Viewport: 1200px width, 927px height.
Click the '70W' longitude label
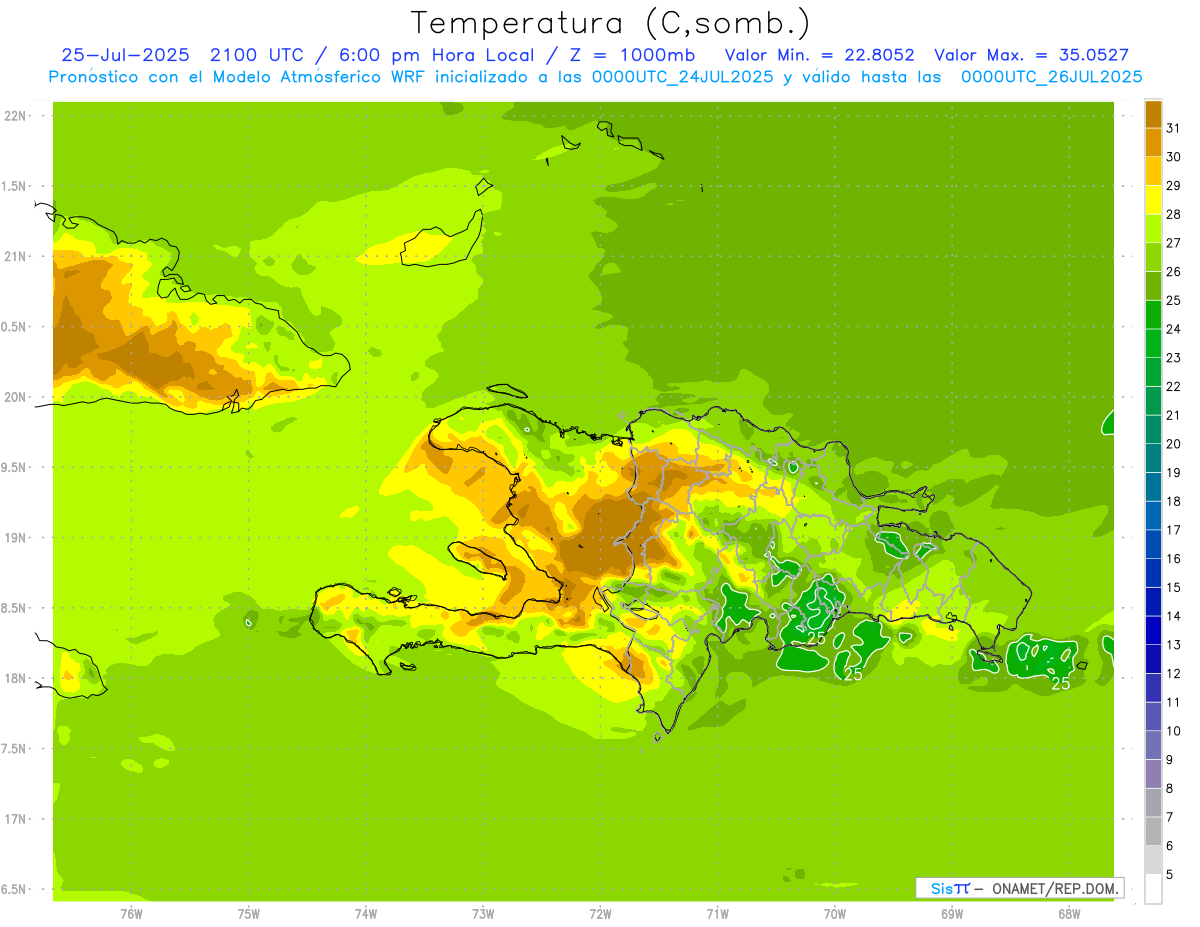point(835,914)
